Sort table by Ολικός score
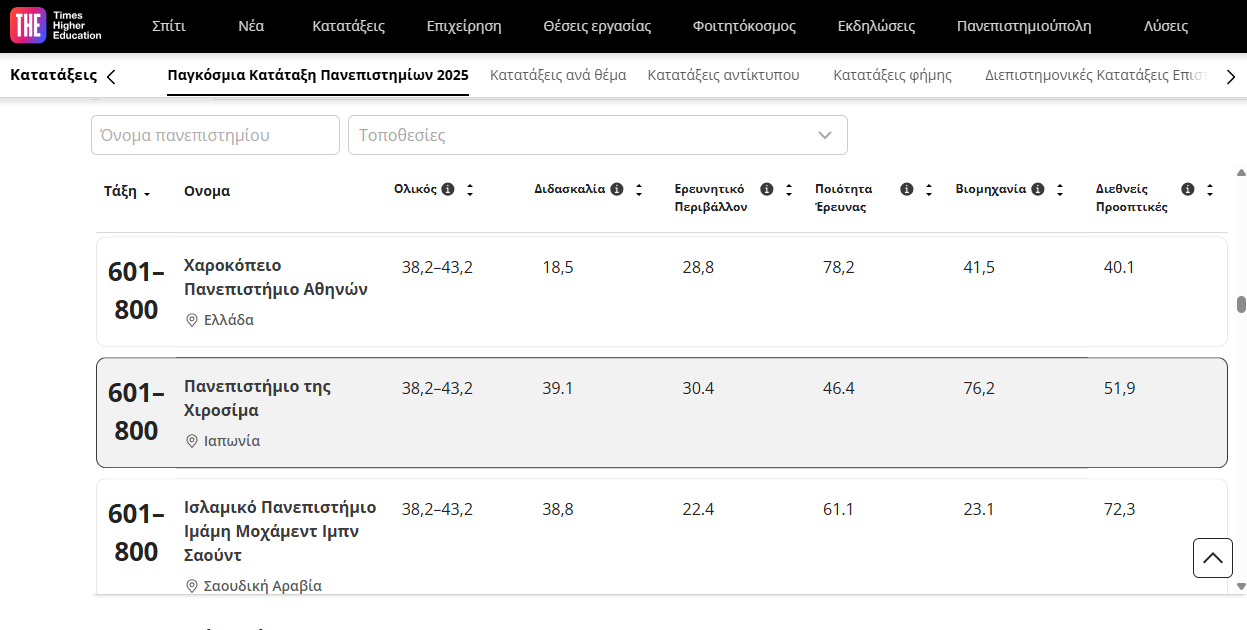Screen dimensions: 1247x630 tap(470, 189)
